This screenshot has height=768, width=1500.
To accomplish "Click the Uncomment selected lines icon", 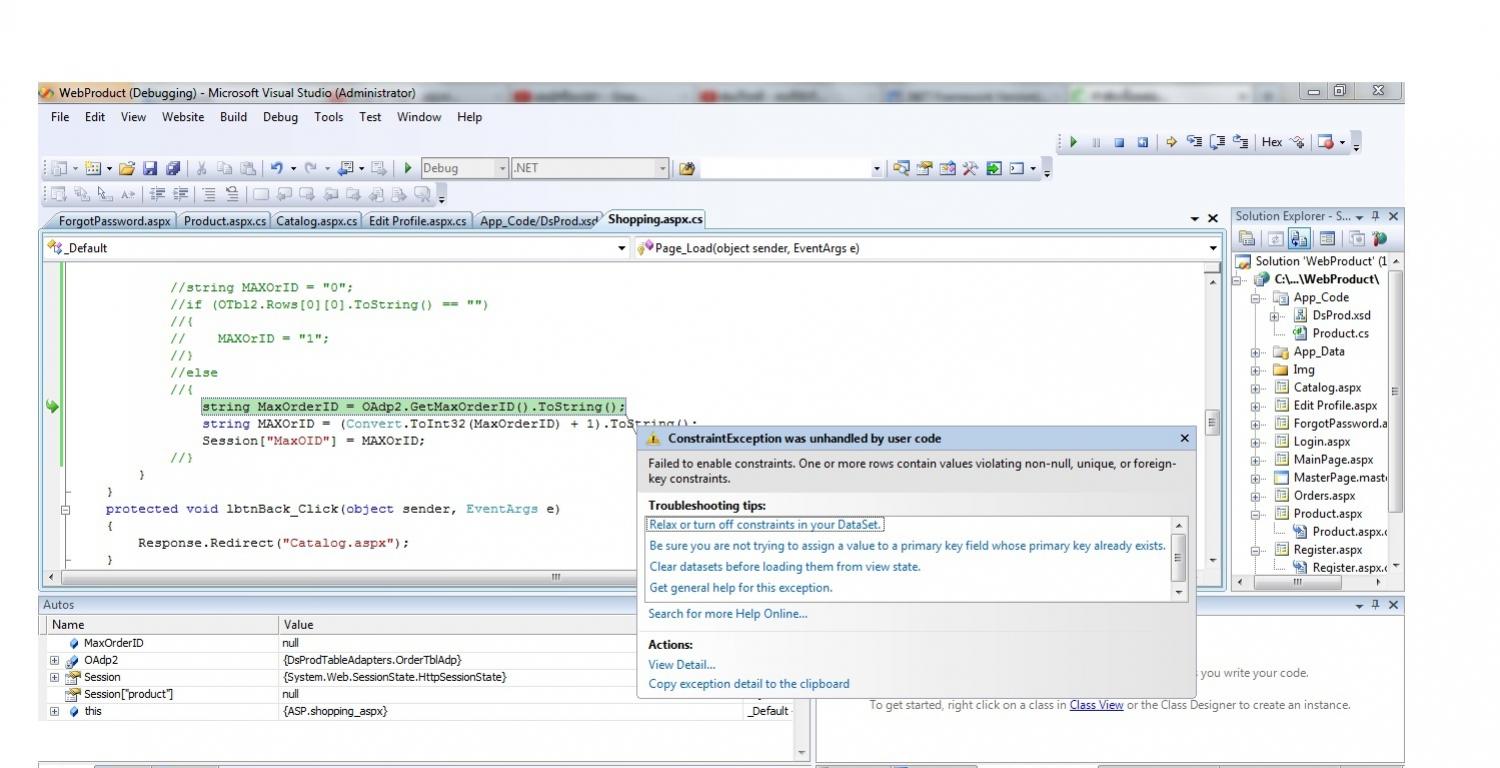I will 232,195.
